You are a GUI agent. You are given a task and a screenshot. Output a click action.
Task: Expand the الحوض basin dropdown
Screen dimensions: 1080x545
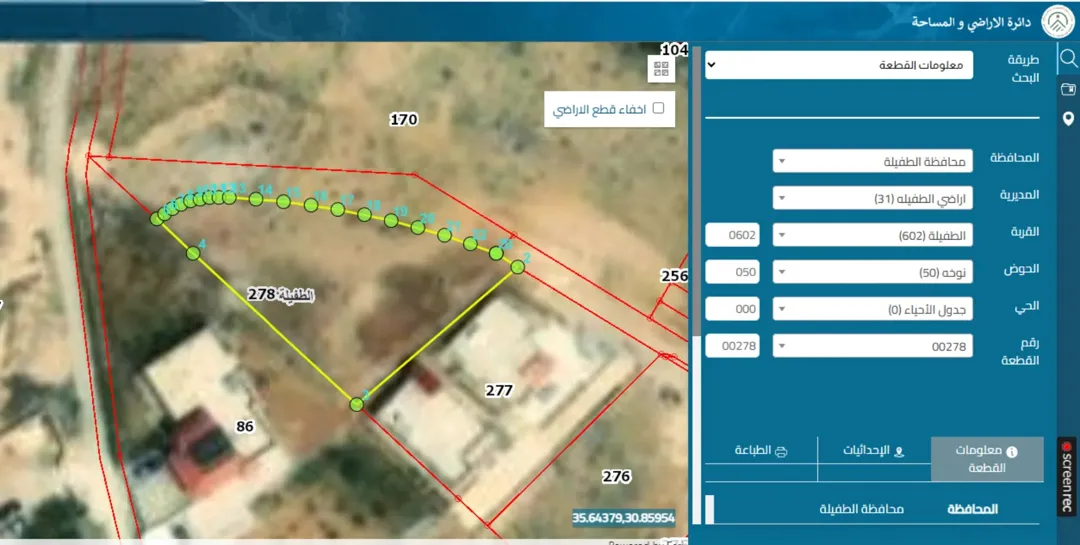point(873,272)
